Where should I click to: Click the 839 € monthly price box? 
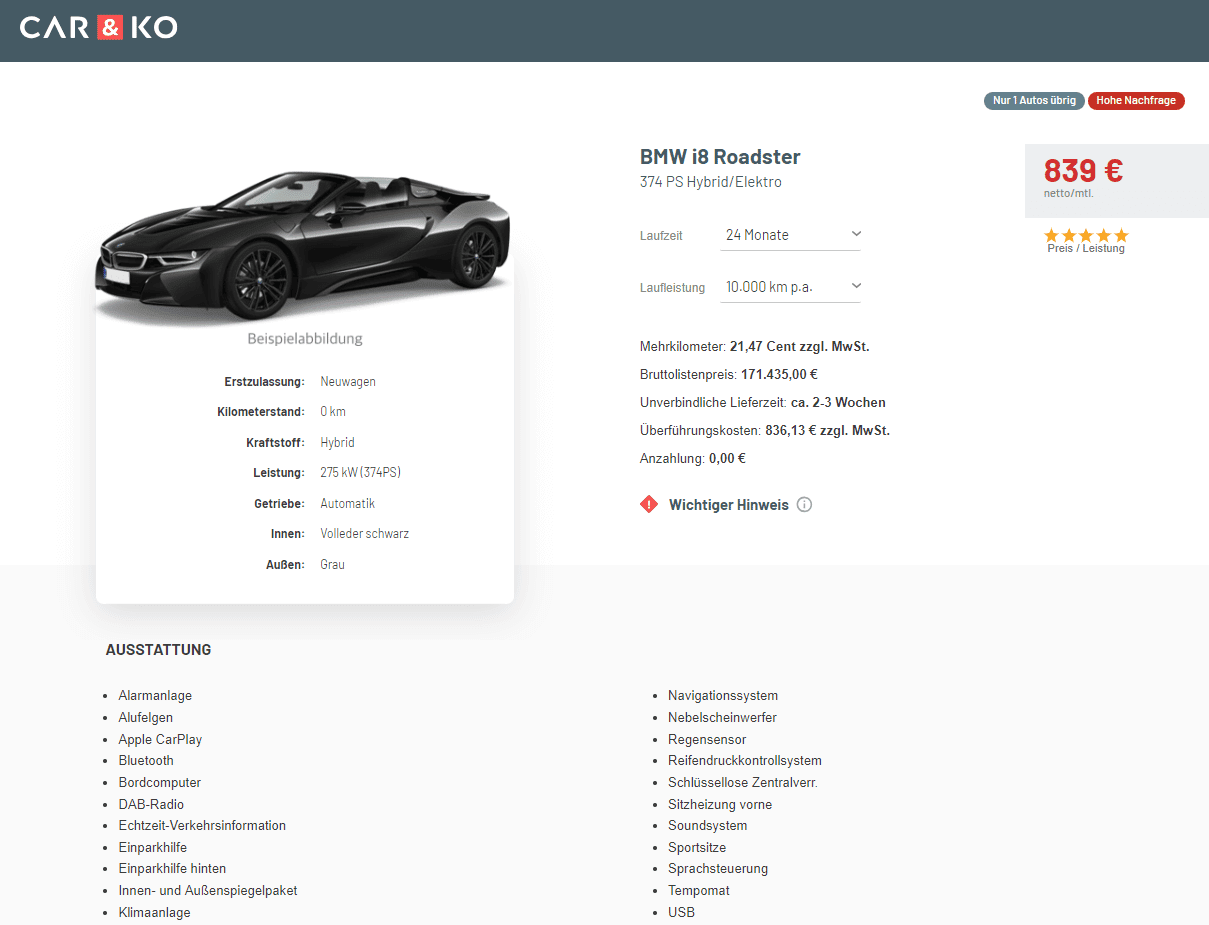pos(1117,181)
